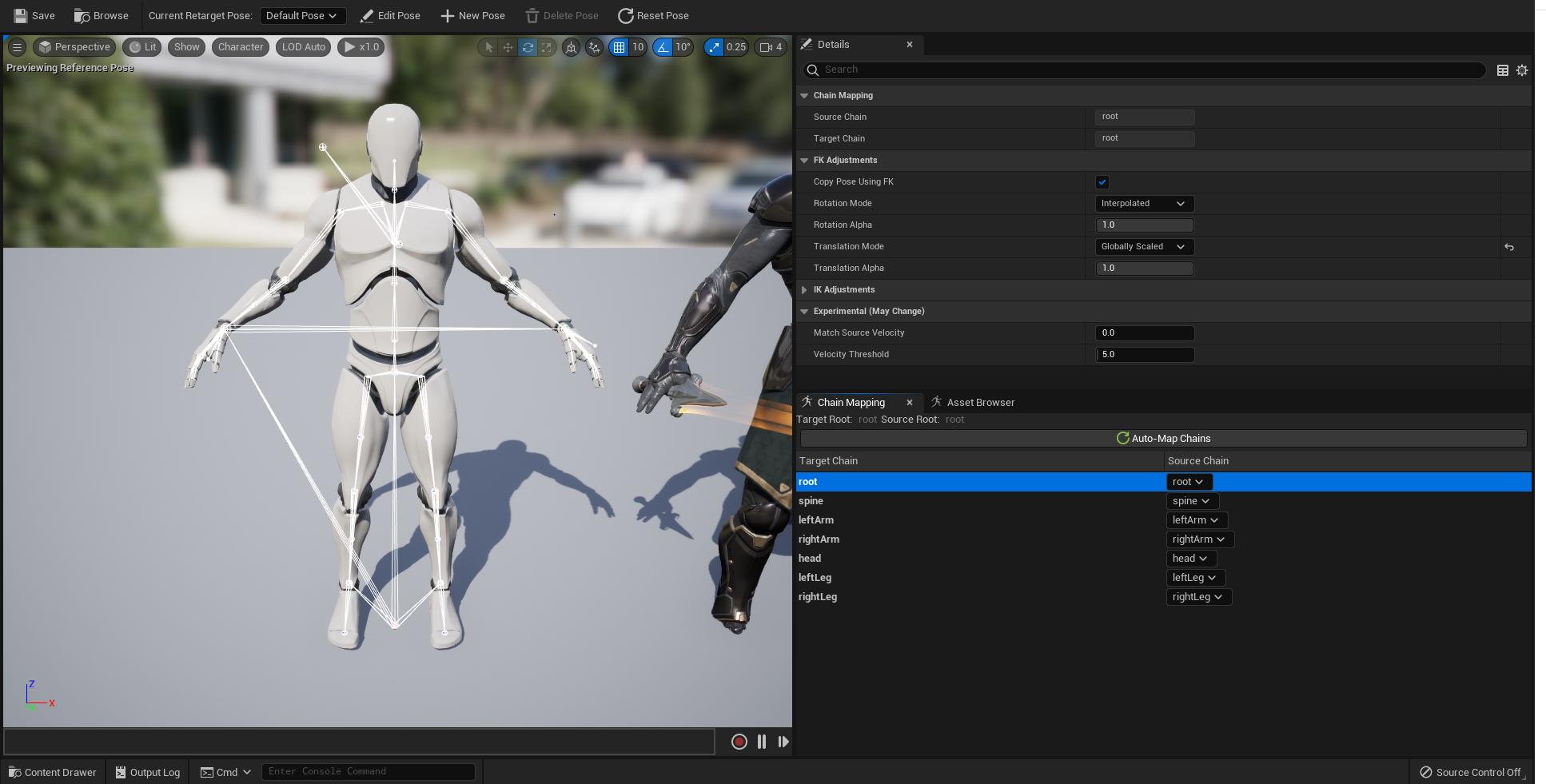The image size is (1546, 784).
Task: Open the Current Retarget Pose dropdown
Action: pos(302,15)
